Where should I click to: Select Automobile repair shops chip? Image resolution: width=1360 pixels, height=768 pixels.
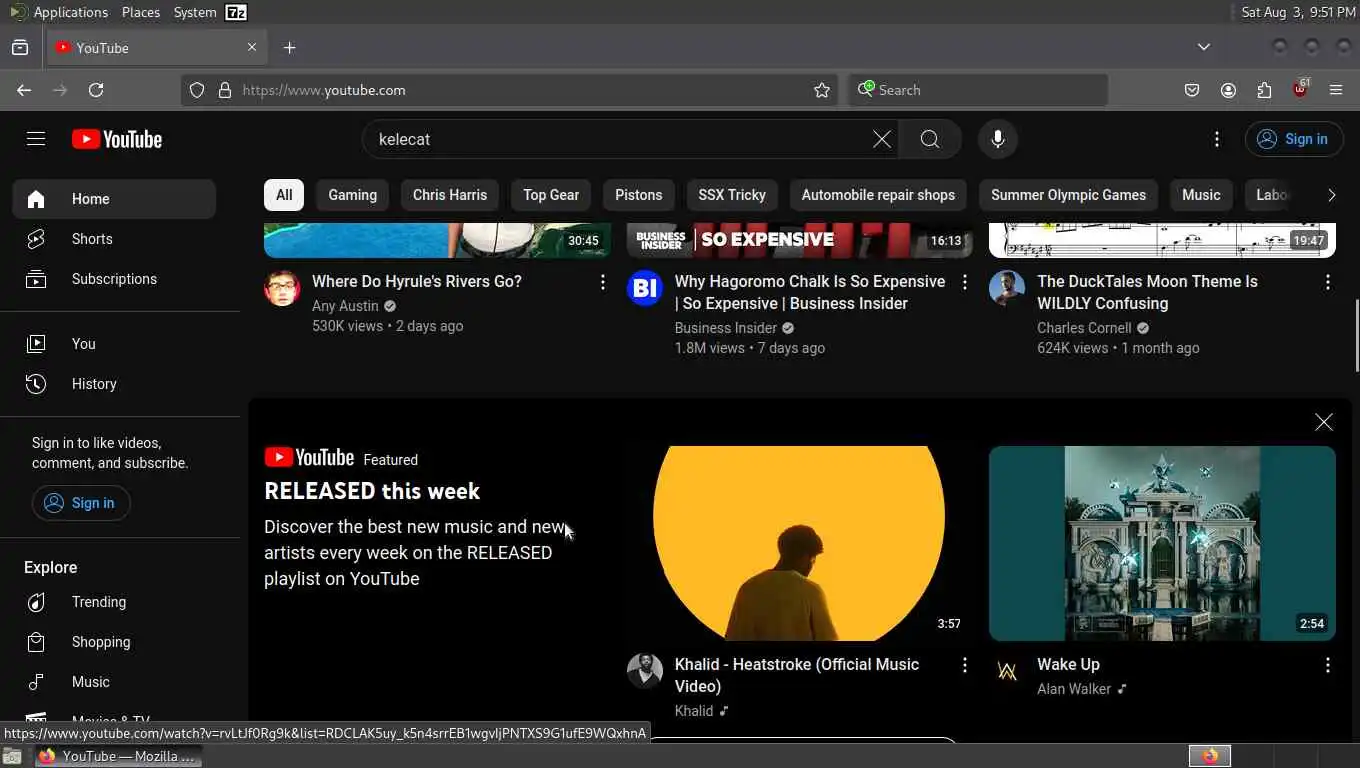tap(878, 195)
